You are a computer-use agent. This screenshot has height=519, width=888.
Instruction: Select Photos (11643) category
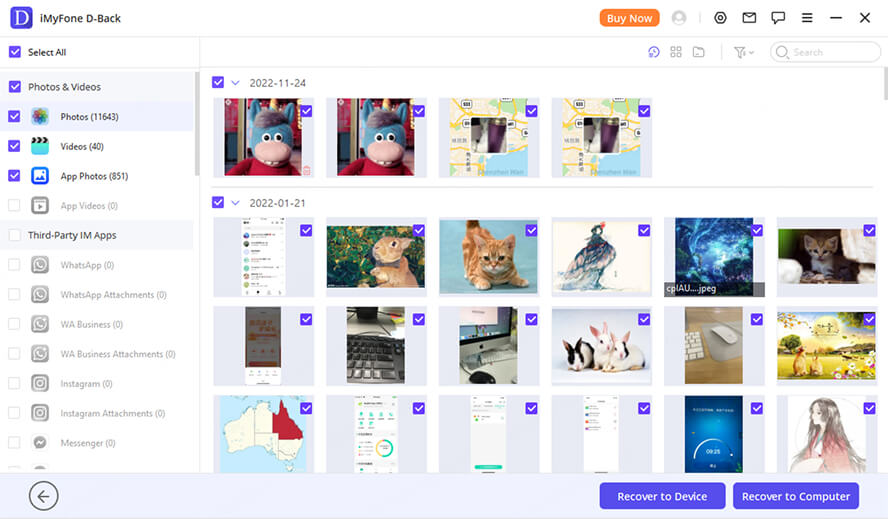pyautogui.click(x=97, y=117)
